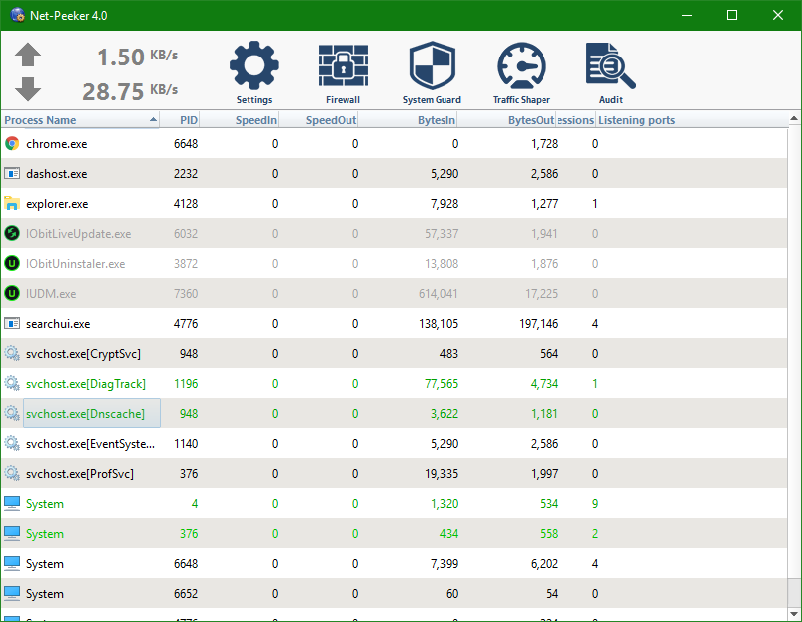
Task: Click the Listening ports column header
Action: (x=636, y=120)
